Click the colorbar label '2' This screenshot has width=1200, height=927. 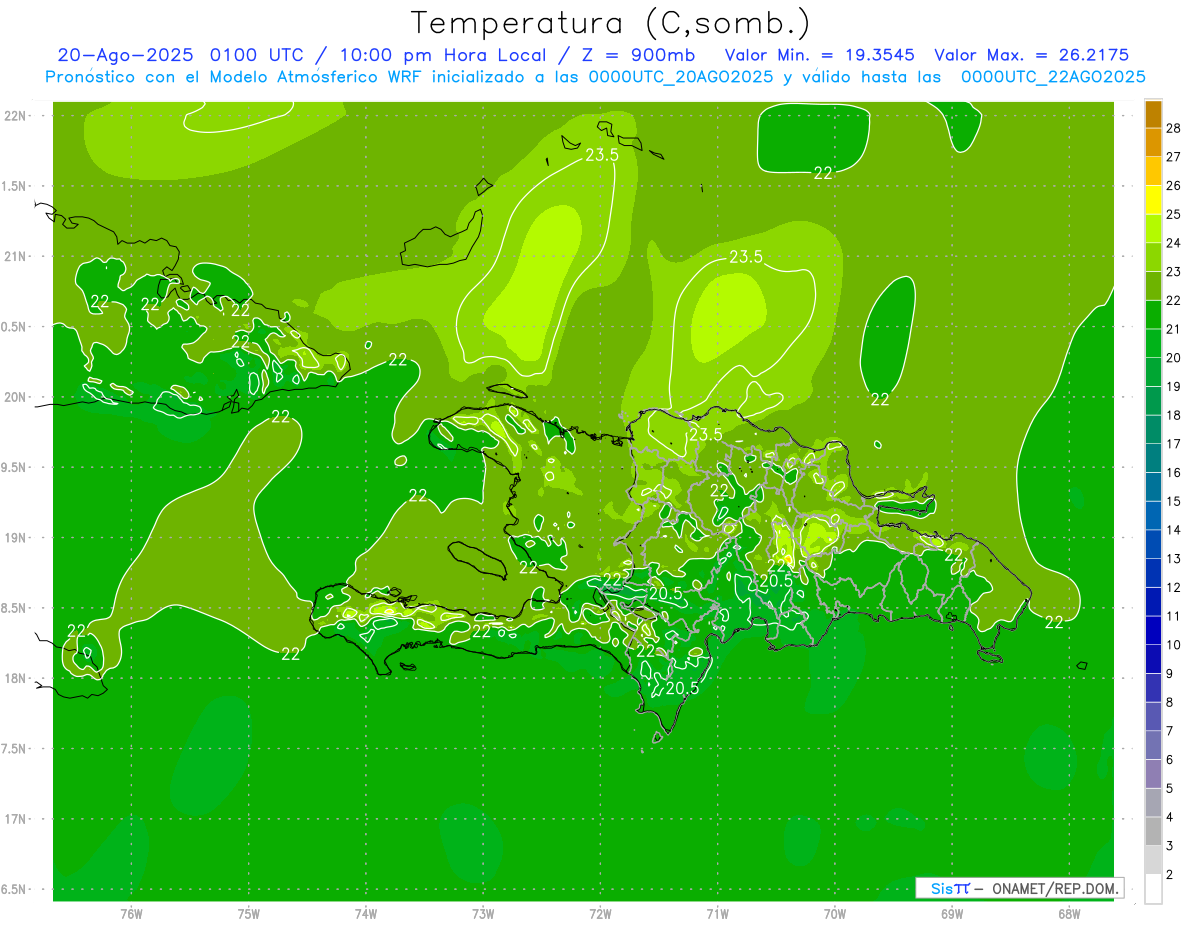(x=1170, y=875)
